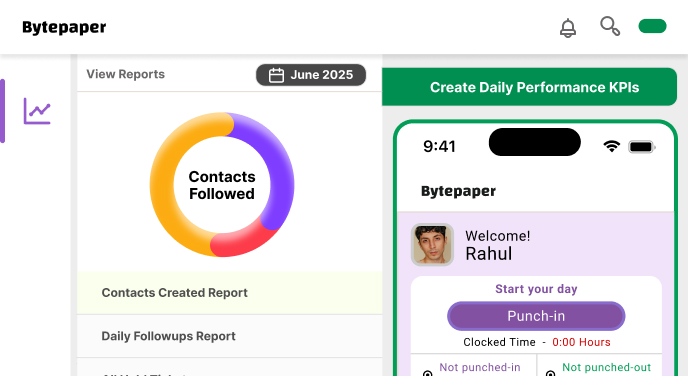Click the search magnifier icon
The height and width of the screenshot is (376, 688).
(x=610, y=26)
